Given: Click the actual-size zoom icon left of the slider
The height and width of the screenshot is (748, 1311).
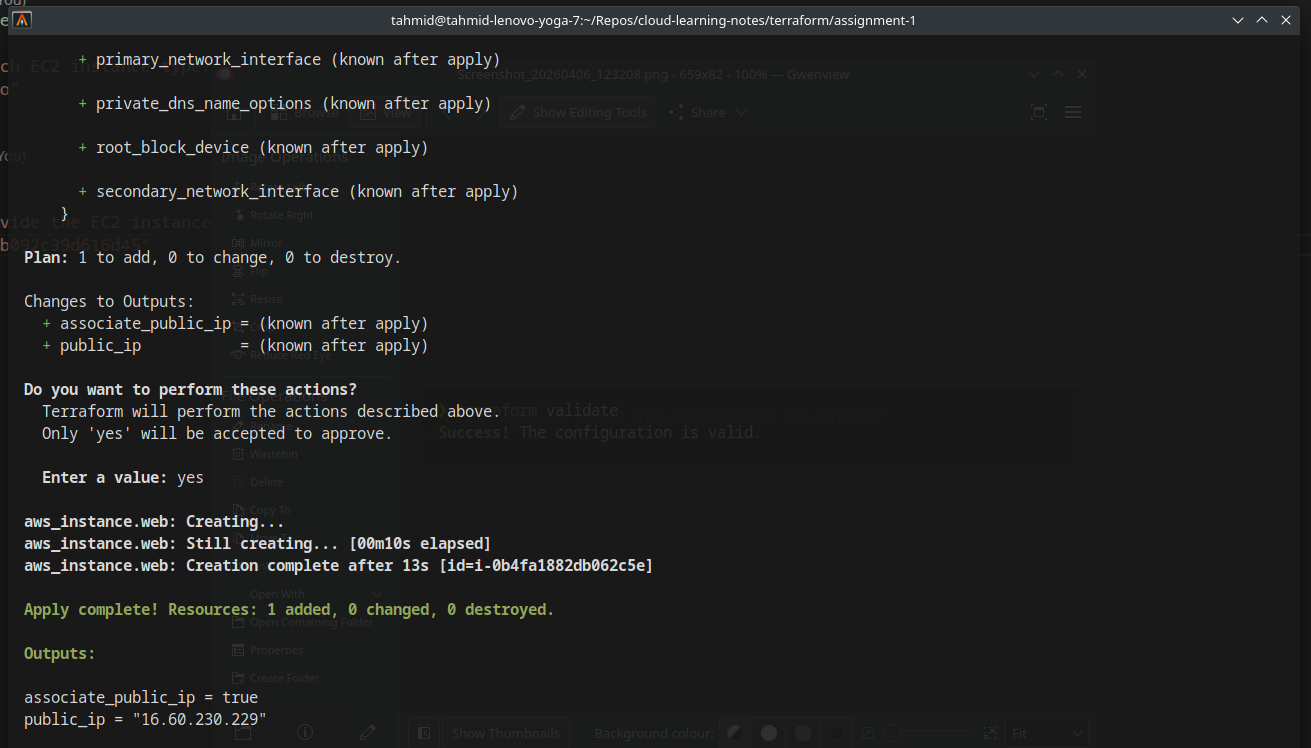Looking at the screenshot, I should click(x=868, y=733).
